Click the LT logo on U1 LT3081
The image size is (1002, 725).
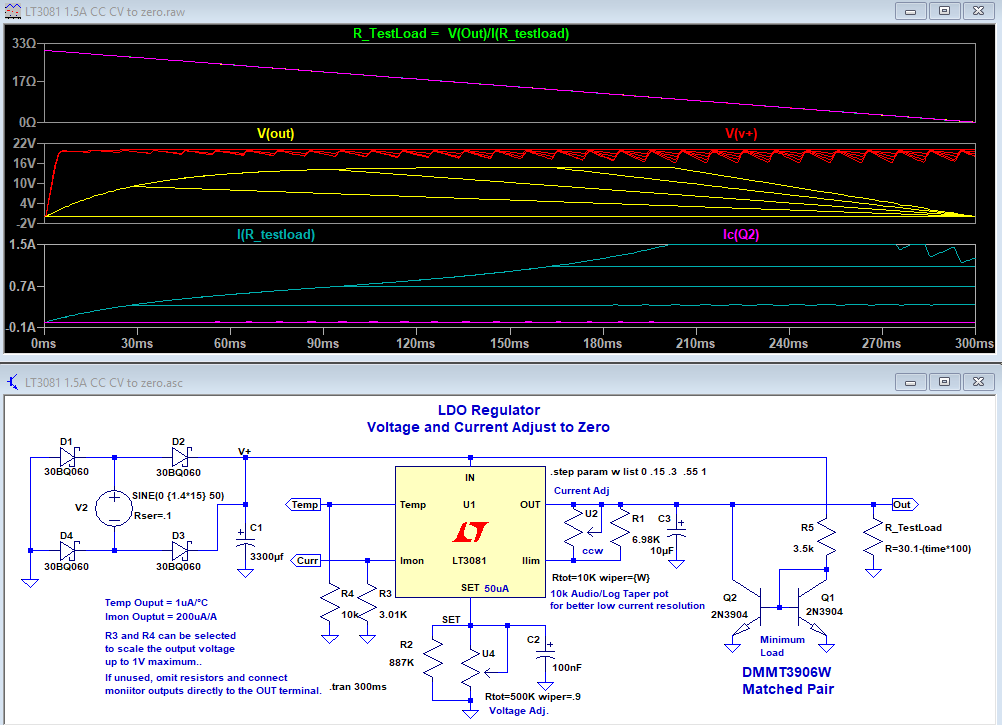(470, 531)
